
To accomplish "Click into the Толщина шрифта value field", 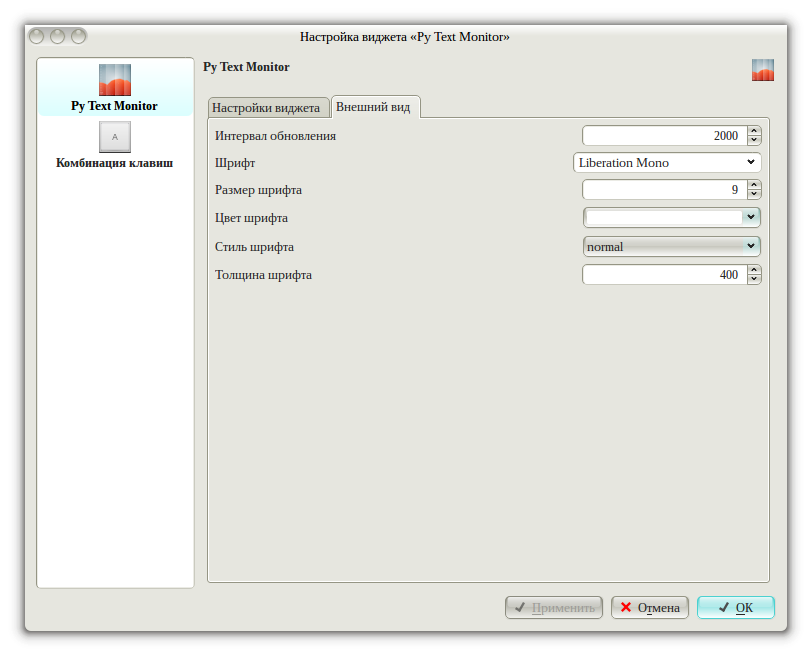I will click(x=663, y=274).
